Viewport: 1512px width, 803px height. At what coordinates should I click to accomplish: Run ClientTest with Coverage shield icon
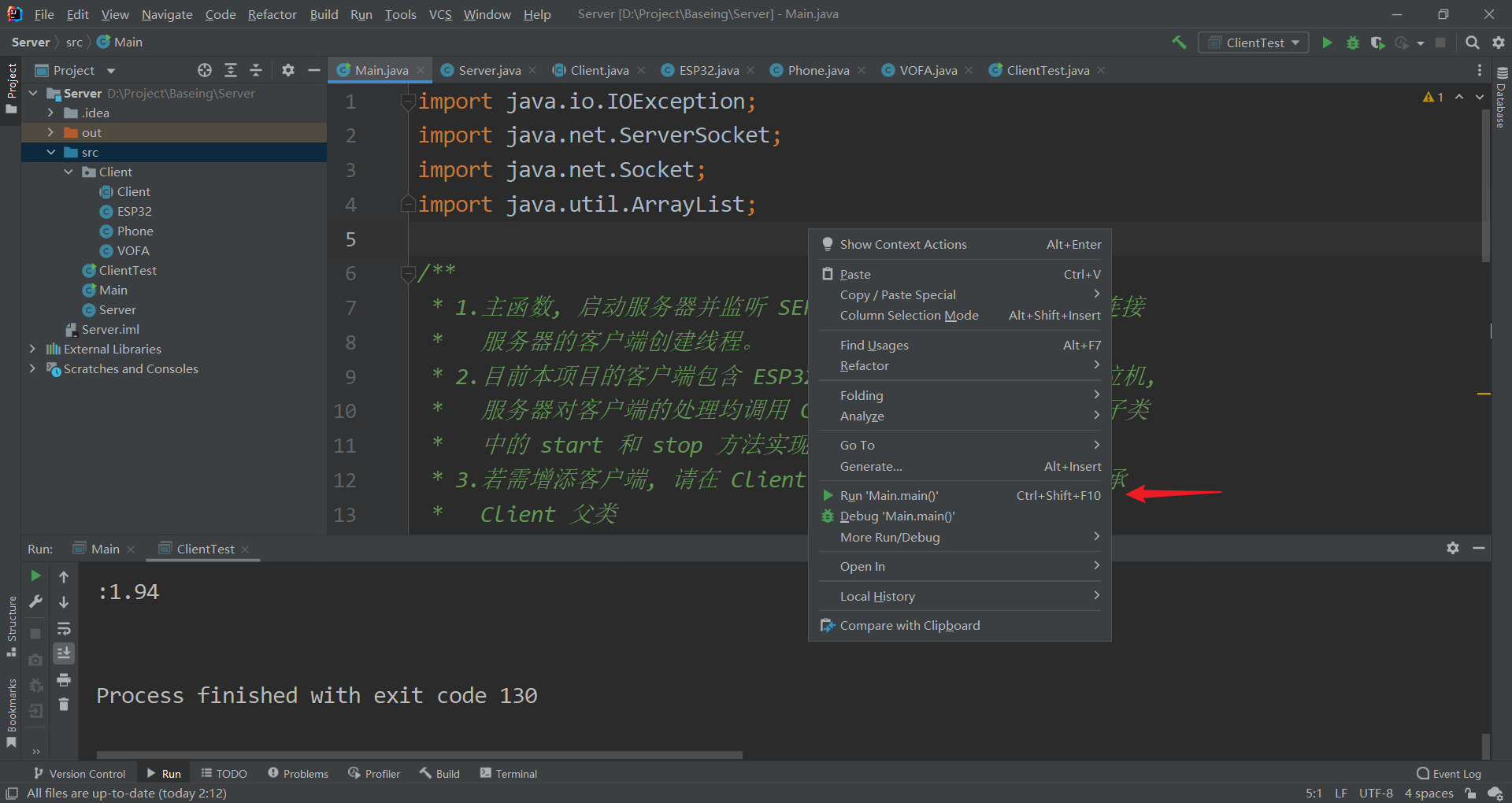pyautogui.click(x=1378, y=43)
